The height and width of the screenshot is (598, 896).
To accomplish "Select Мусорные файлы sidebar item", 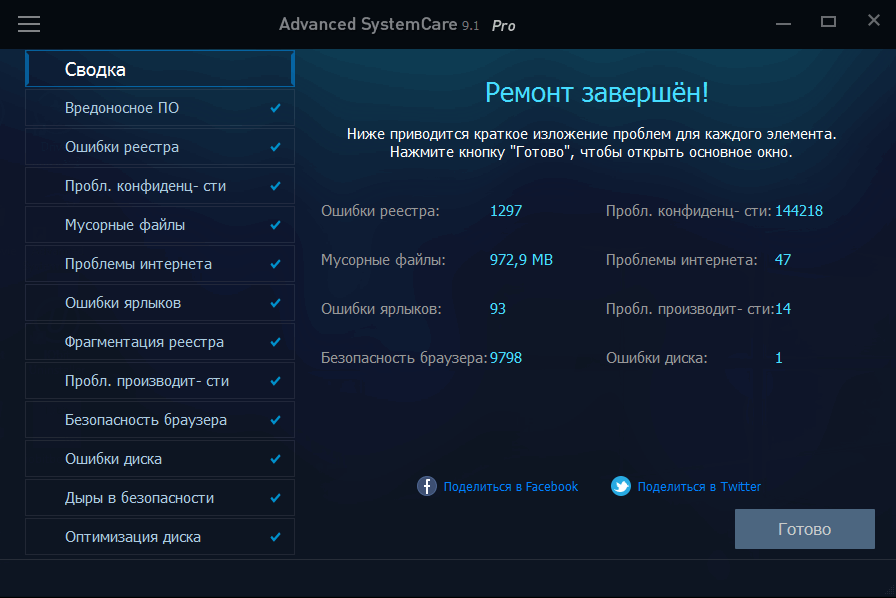I will (x=160, y=225).
